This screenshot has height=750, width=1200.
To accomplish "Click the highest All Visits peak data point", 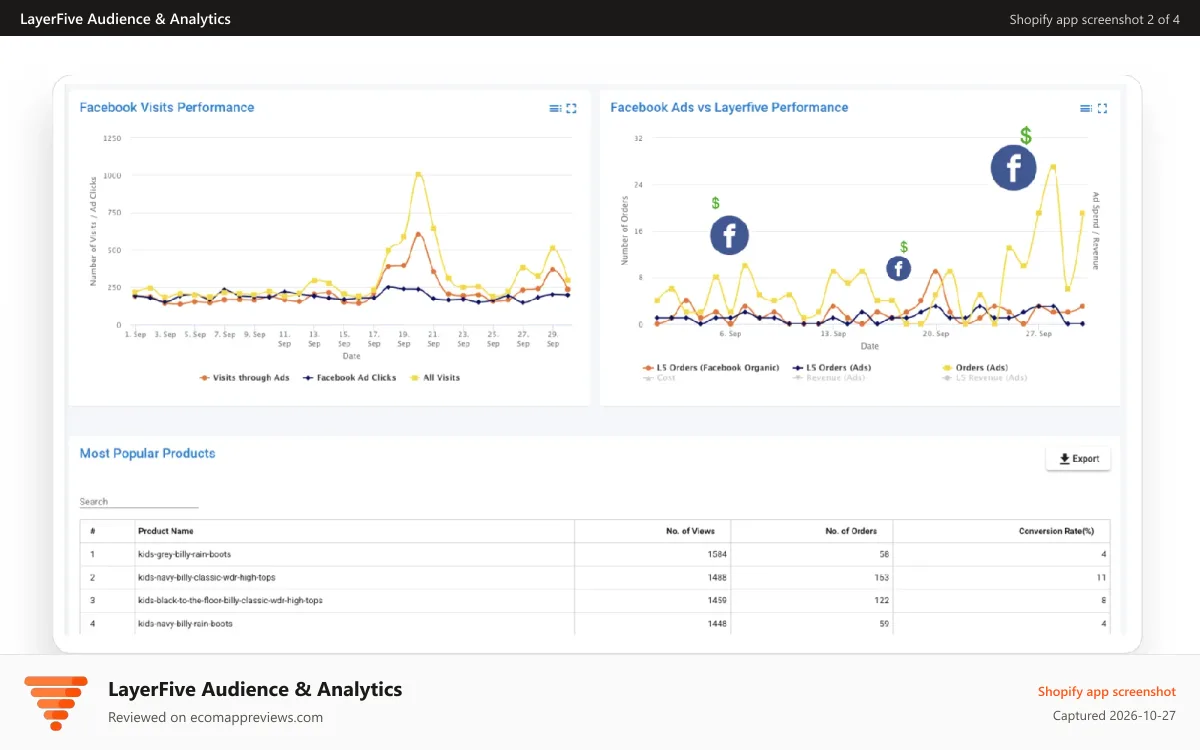I will click(418, 174).
